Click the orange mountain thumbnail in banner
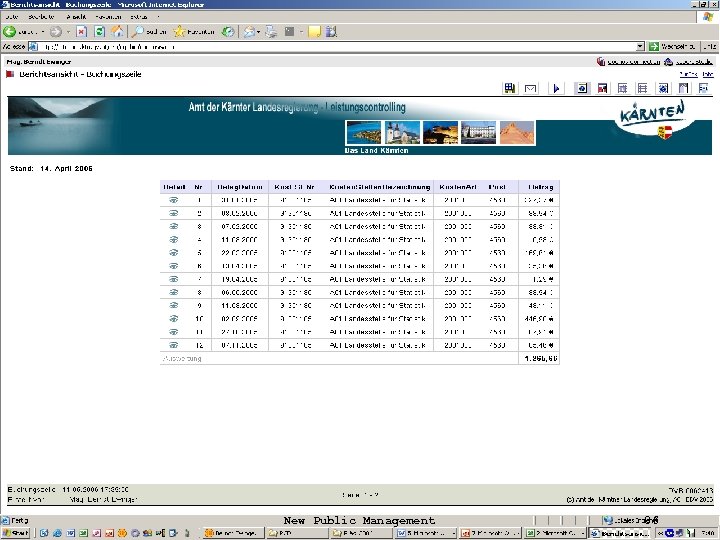The image size is (720, 540). (x=517, y=133)
